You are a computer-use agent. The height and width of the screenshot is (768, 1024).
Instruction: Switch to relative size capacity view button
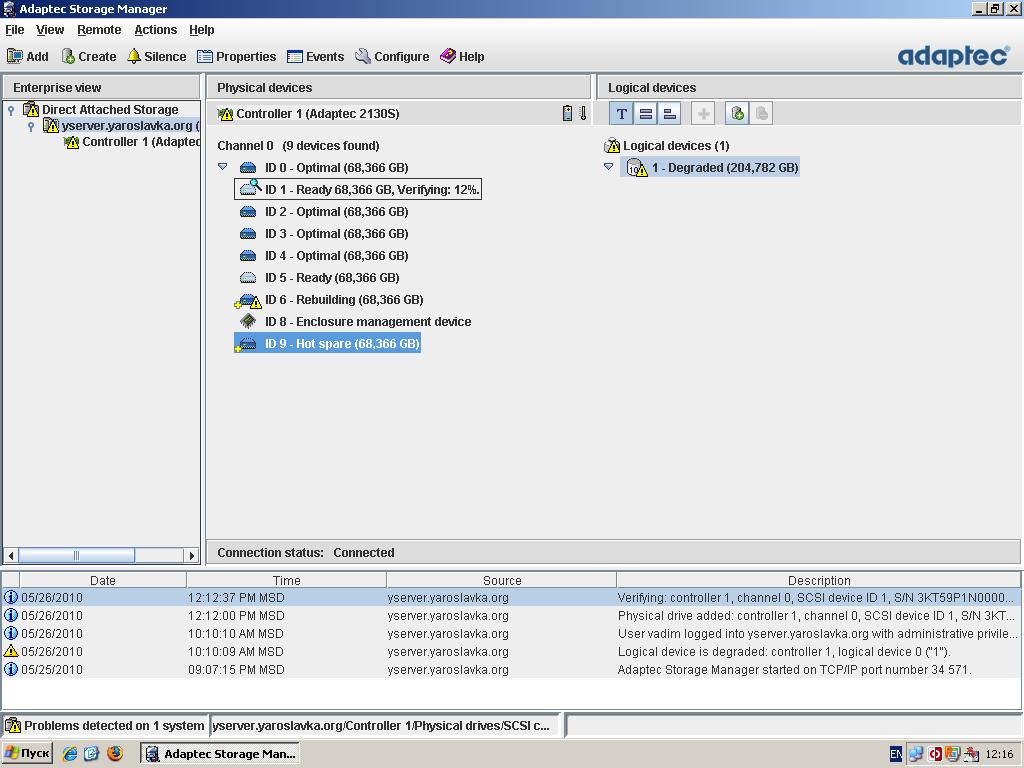(669, 114)
